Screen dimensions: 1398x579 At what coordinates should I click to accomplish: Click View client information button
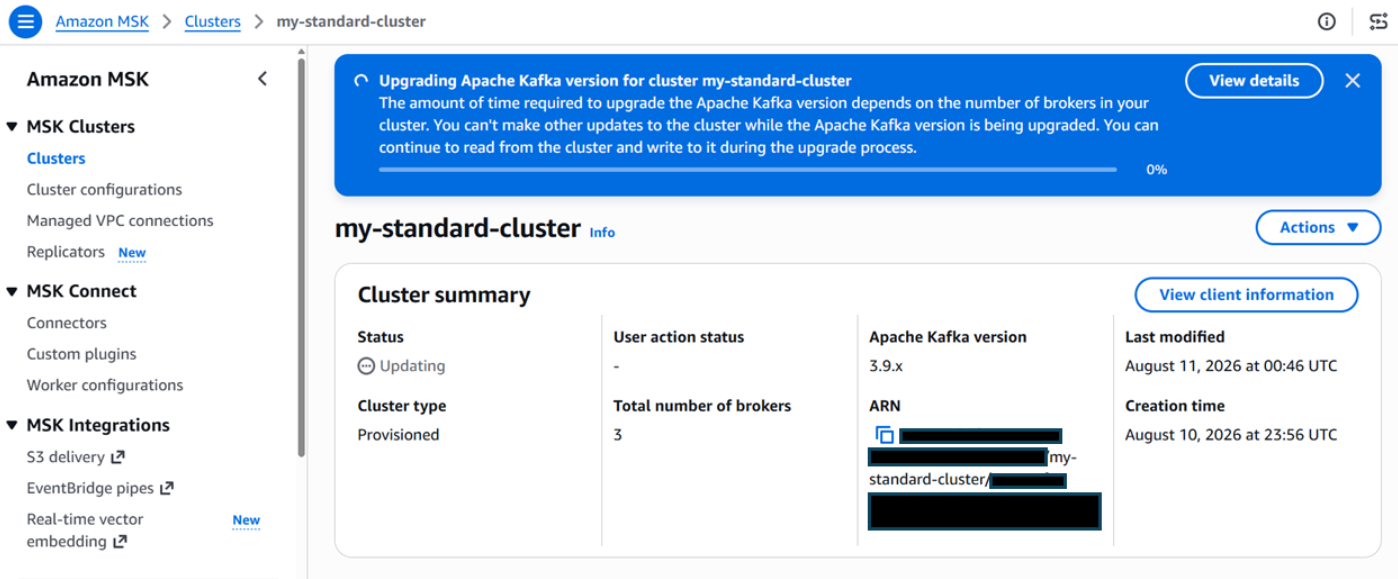click(1246, 295)
